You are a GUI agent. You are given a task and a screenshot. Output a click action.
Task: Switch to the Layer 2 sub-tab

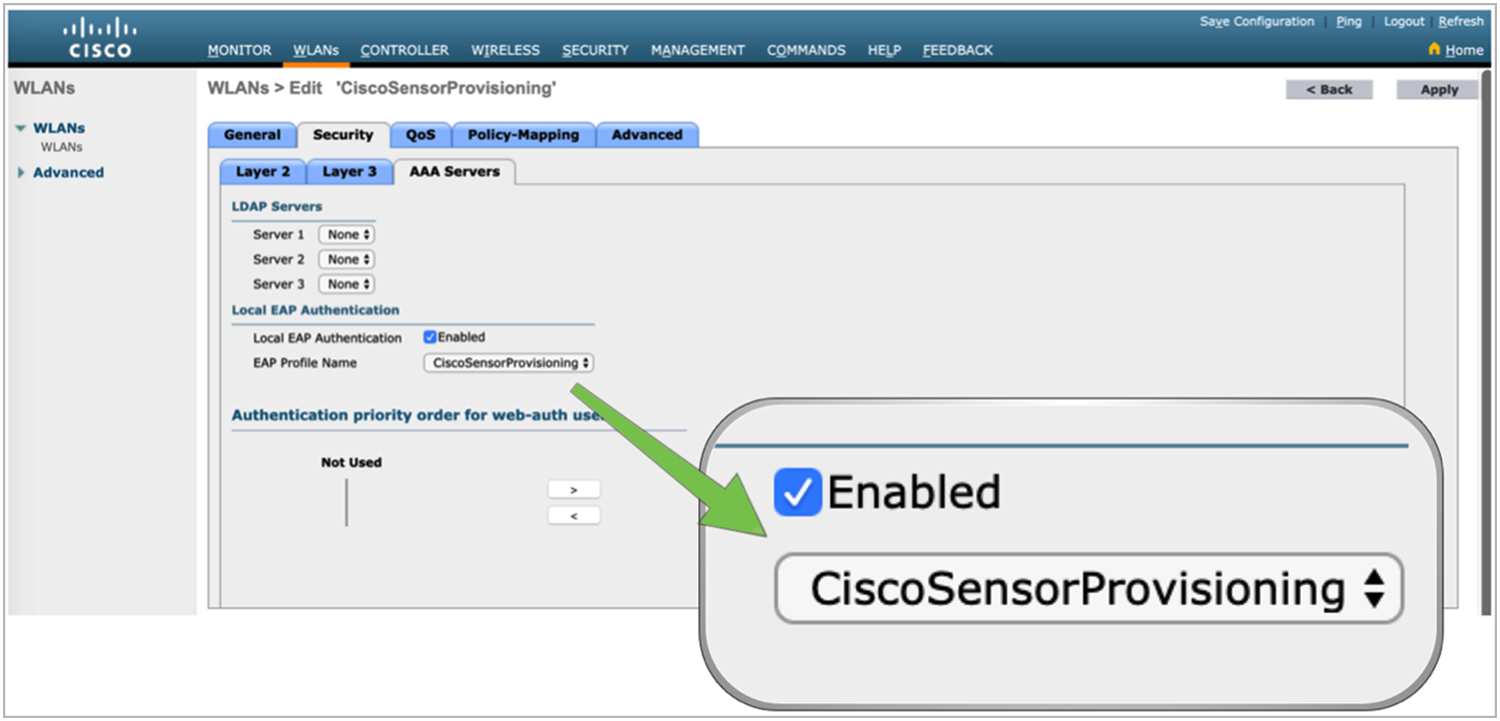[x=263, y=172]
